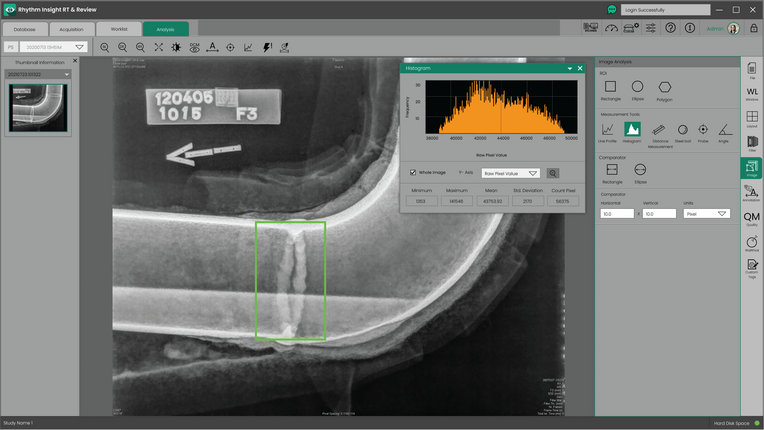Open the brightness contrast sun icon
Screen dimensions: 764x430
point(176,47)
